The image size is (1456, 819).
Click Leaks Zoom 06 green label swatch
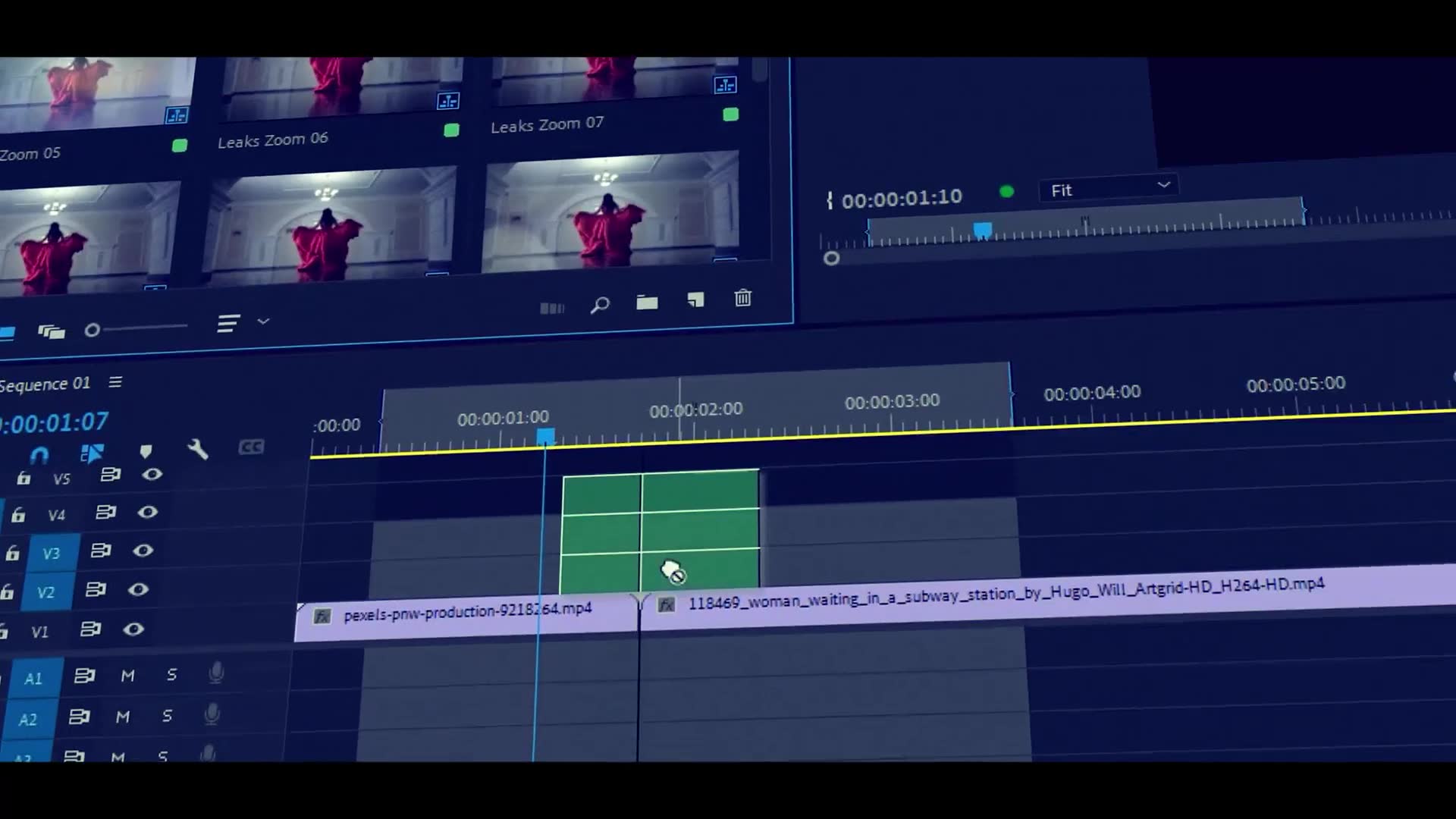(x=451, y=130)
